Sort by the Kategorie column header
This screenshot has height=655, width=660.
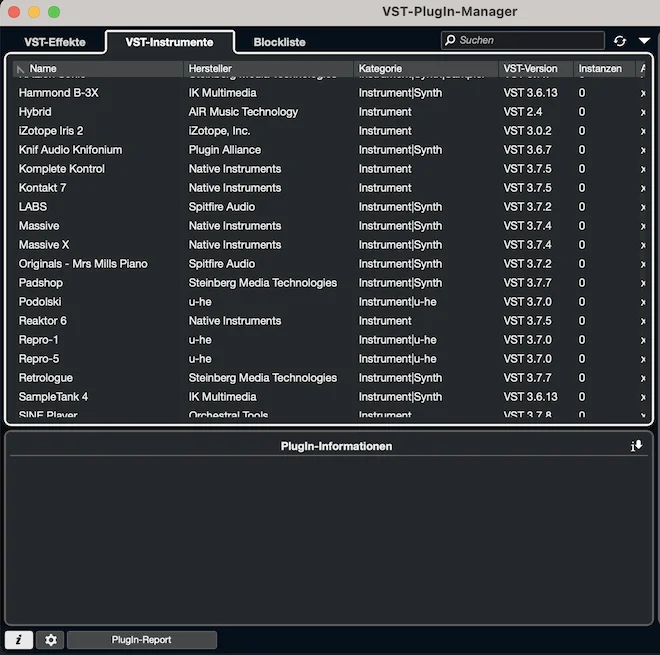pos(426,69)
